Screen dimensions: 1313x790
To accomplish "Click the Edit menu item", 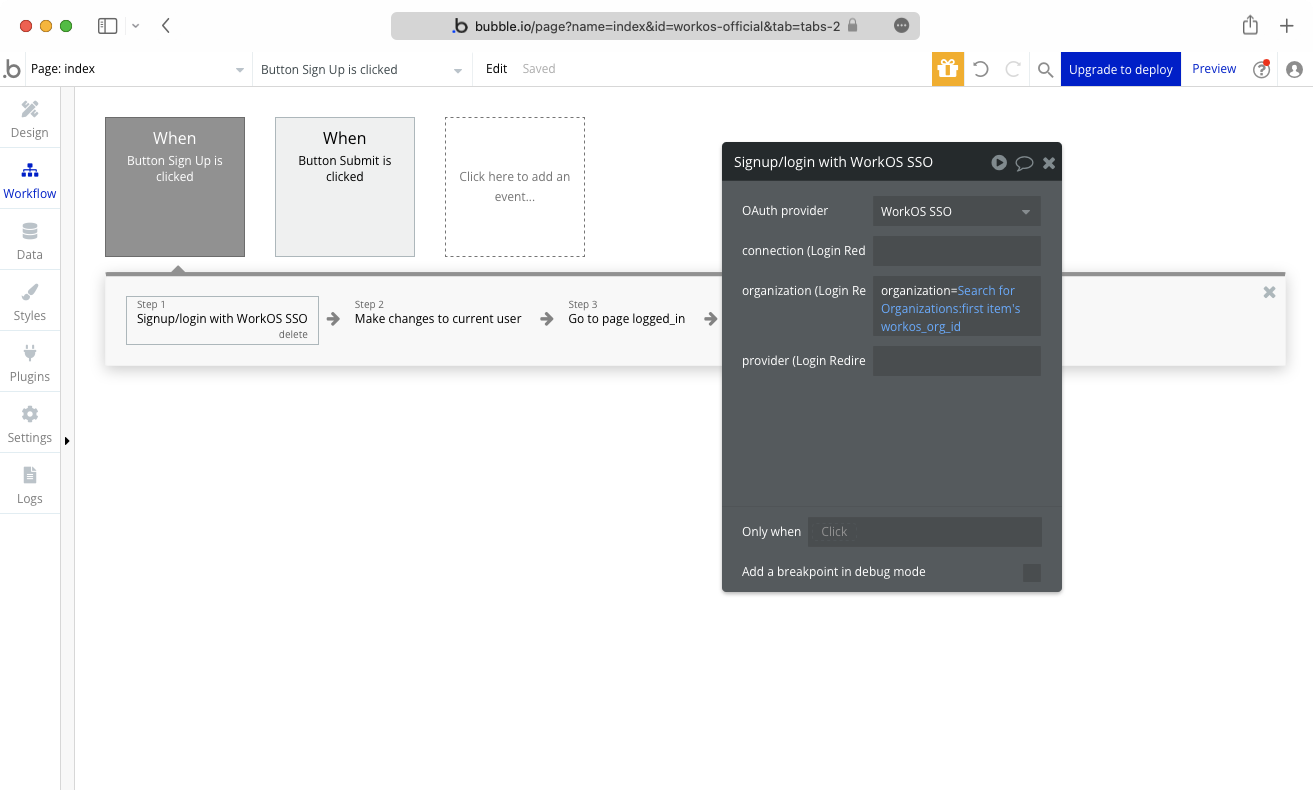I will (495, 68).
